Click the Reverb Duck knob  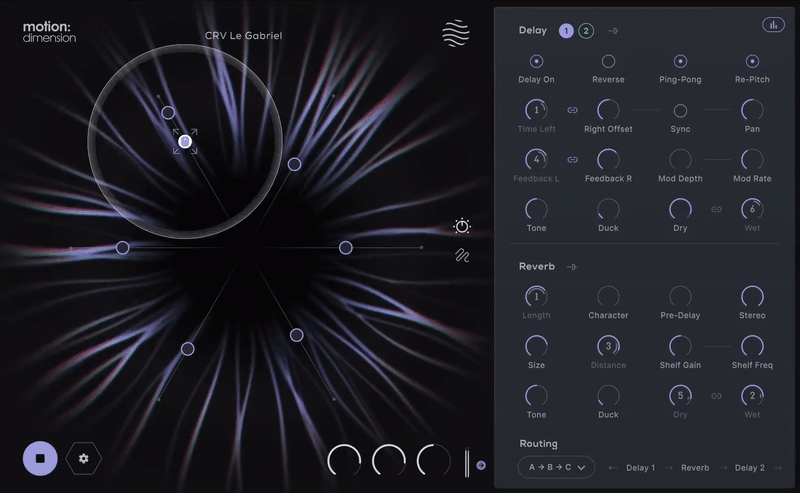608,396
